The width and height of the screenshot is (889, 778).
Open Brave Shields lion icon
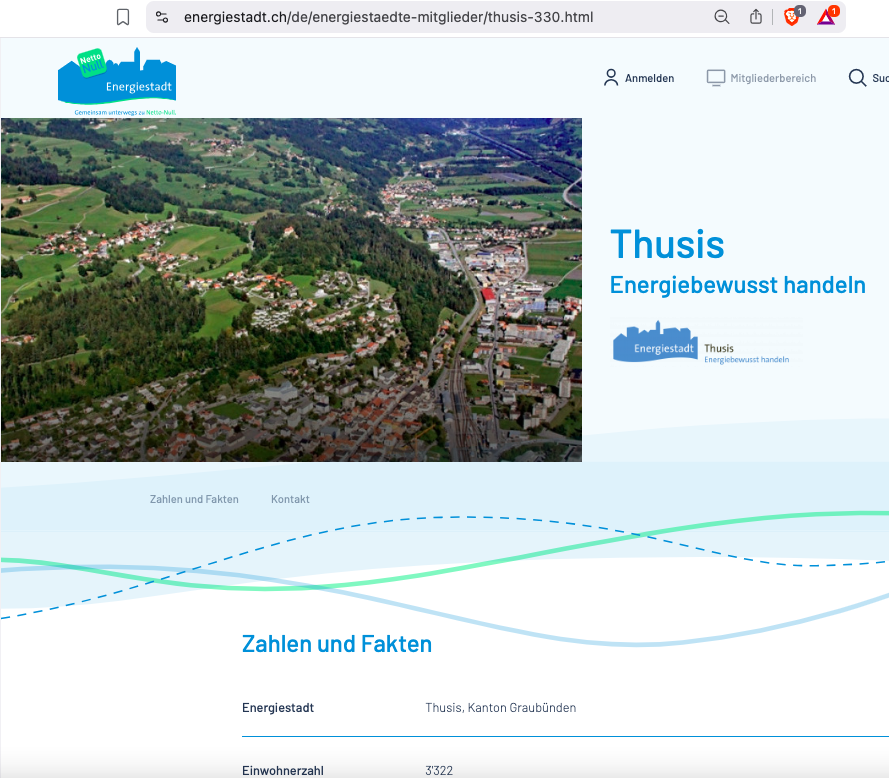tap(792, 17)
